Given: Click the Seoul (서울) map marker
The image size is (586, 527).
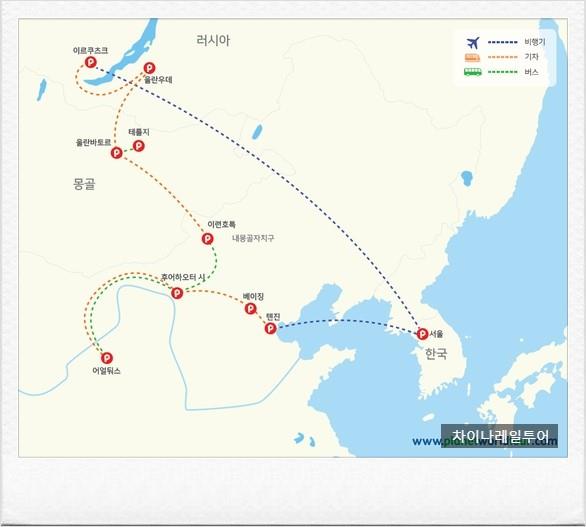Looking at the screenshot, I should (x=422, y=334).
